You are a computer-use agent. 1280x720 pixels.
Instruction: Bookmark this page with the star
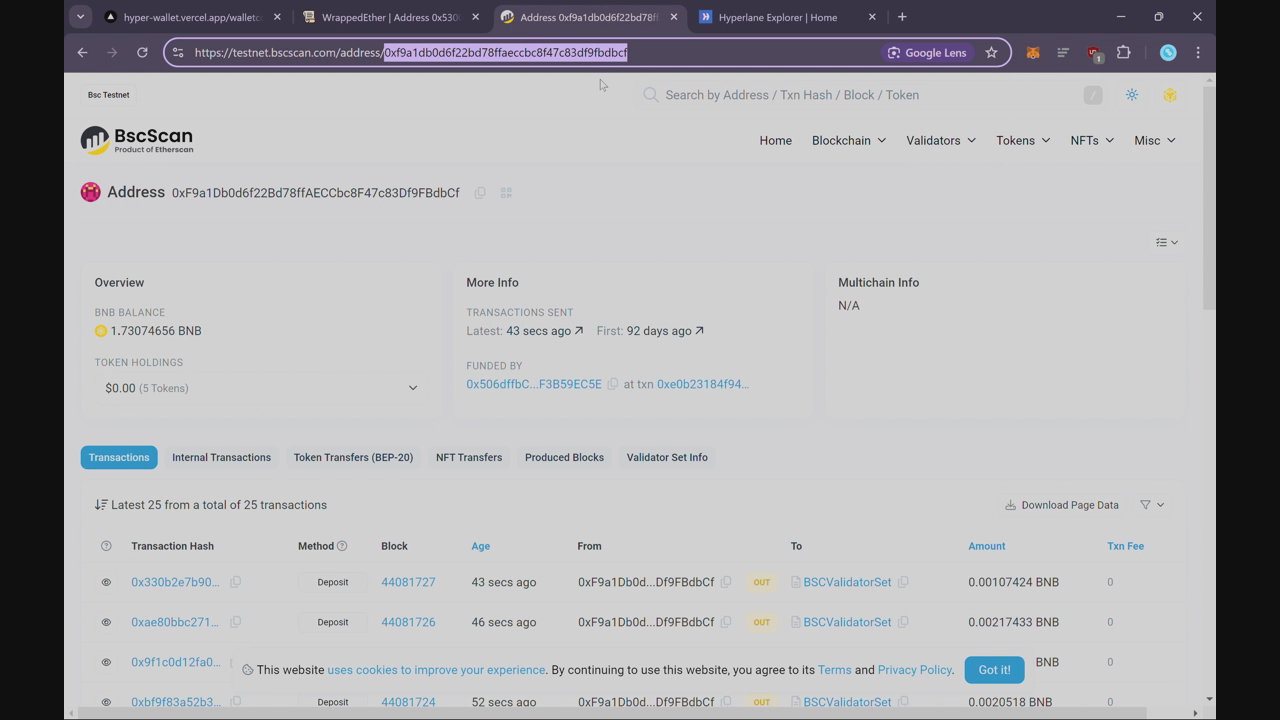coord(991,52)
